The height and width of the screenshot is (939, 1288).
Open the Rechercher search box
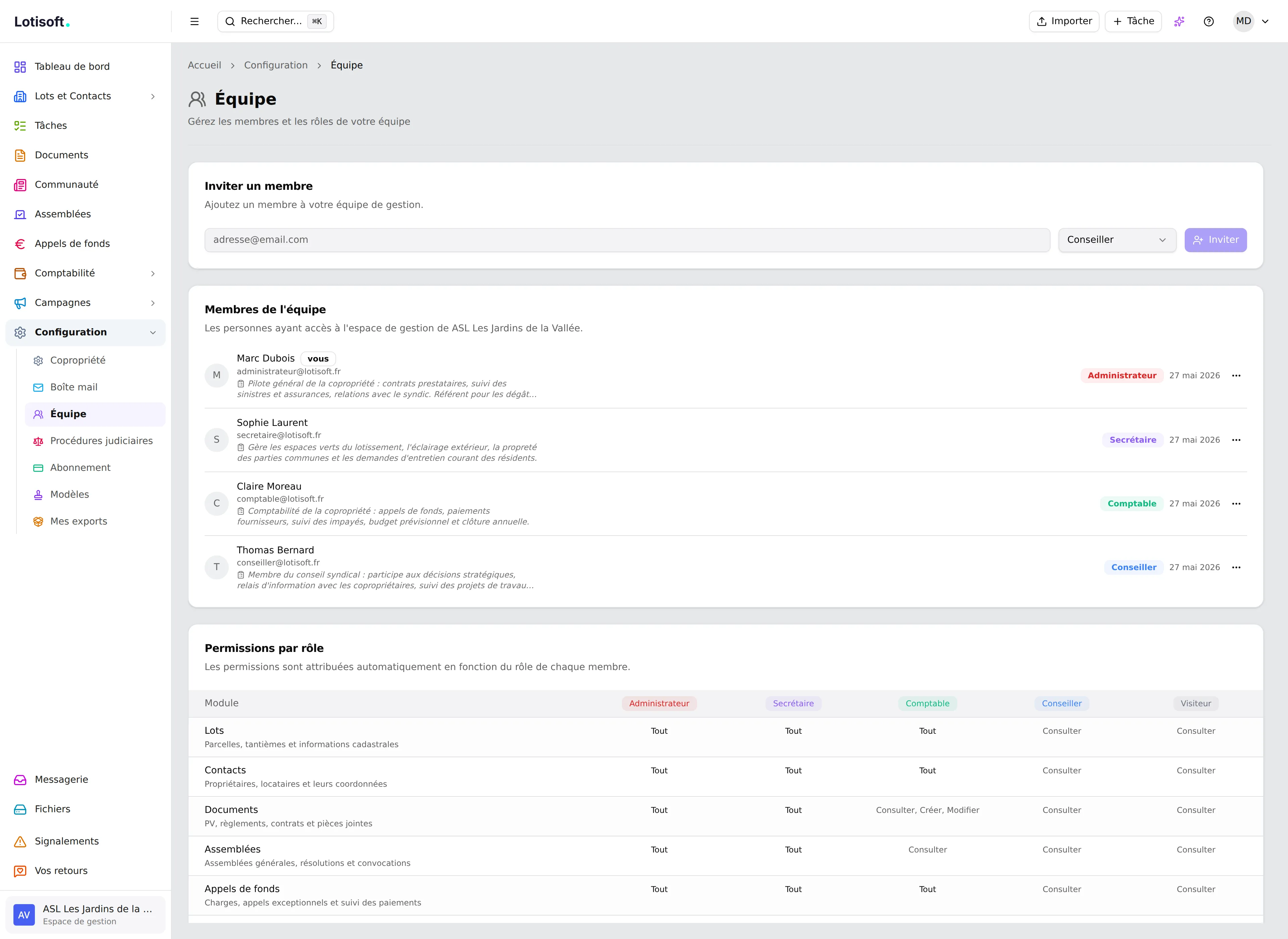pyautogui.click(x=276, y=21)
